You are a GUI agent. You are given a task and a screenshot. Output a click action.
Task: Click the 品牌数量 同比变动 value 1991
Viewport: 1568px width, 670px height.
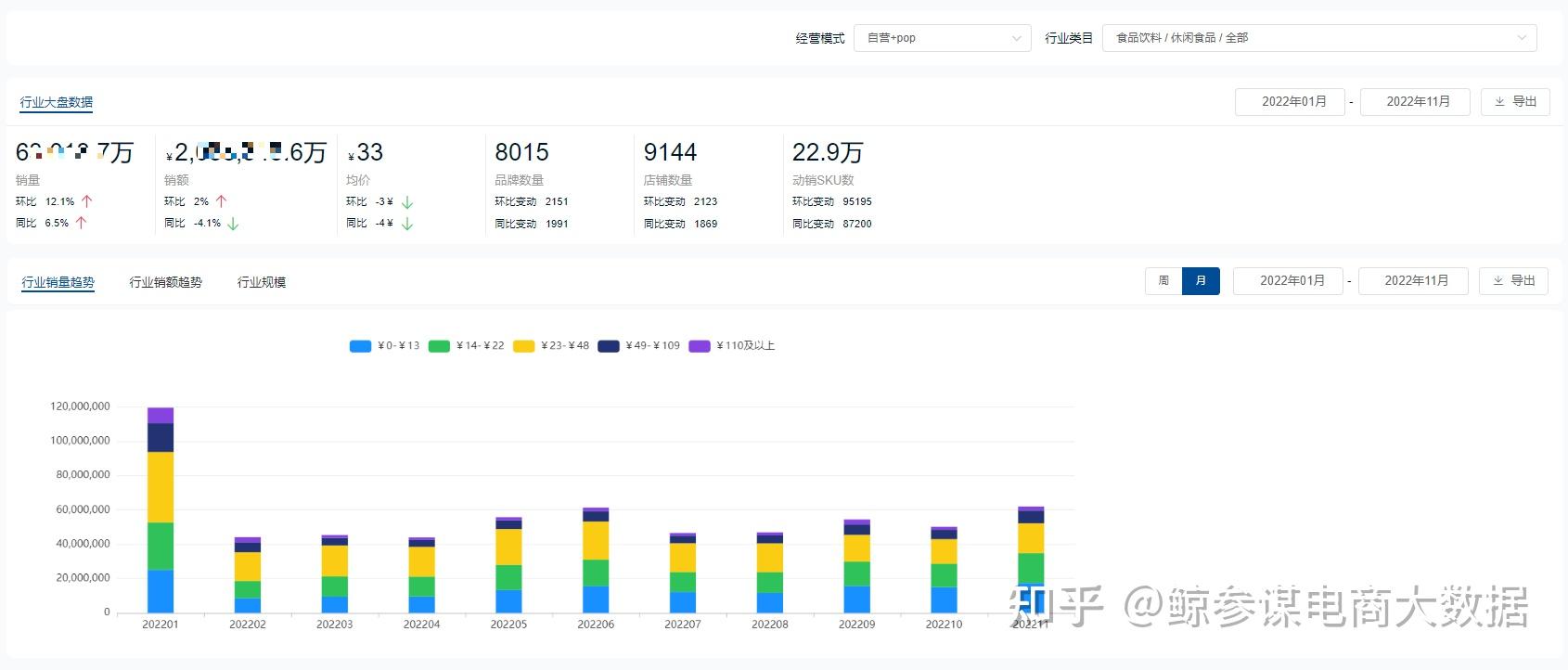coord(557,224)
